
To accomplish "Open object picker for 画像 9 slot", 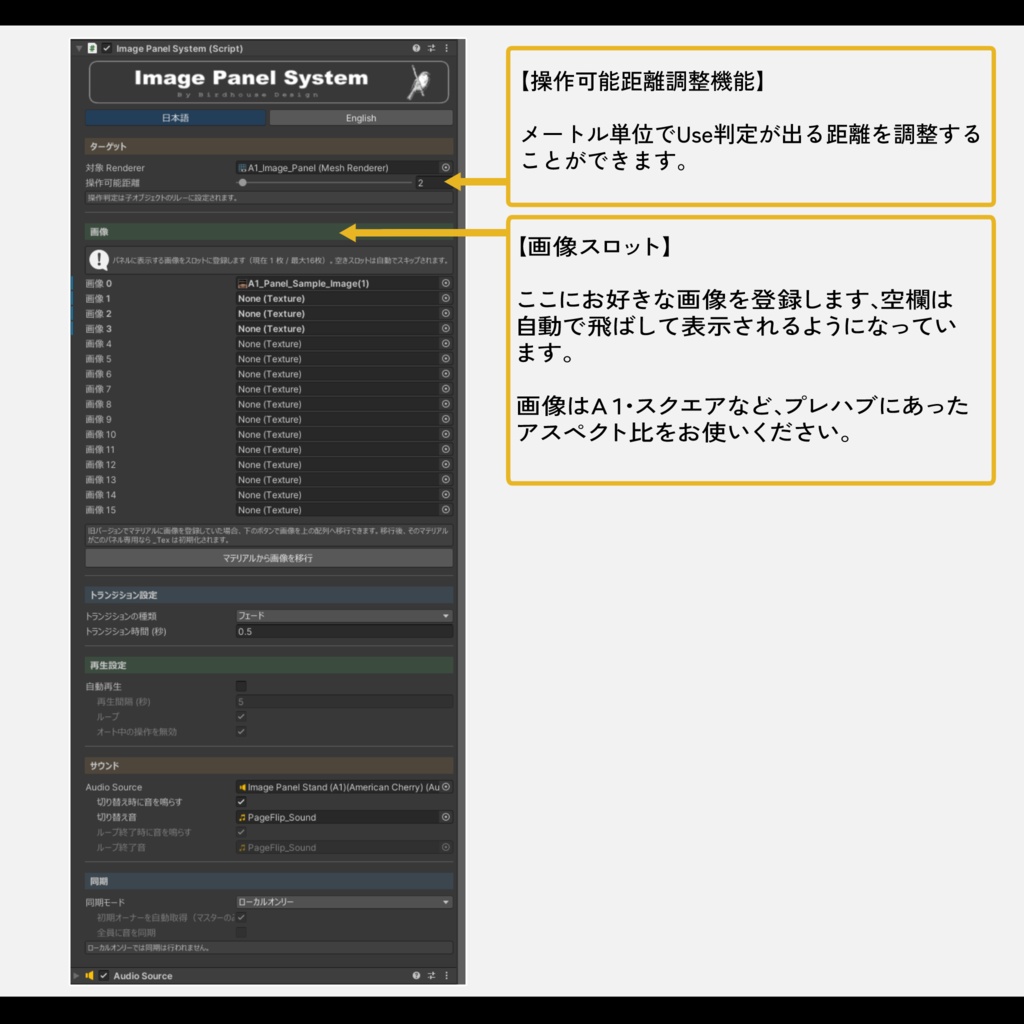I will tap(446, 419).
